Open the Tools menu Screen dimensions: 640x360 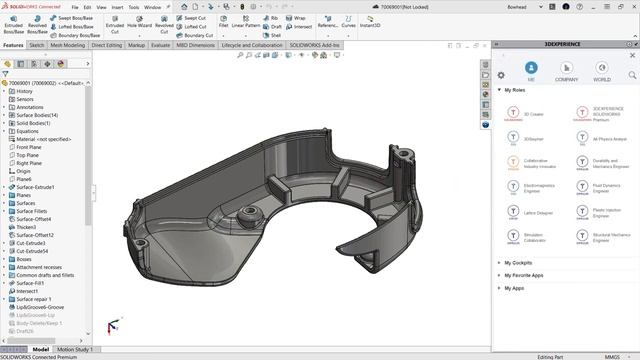pyautogui.click(x=134, y=7)
